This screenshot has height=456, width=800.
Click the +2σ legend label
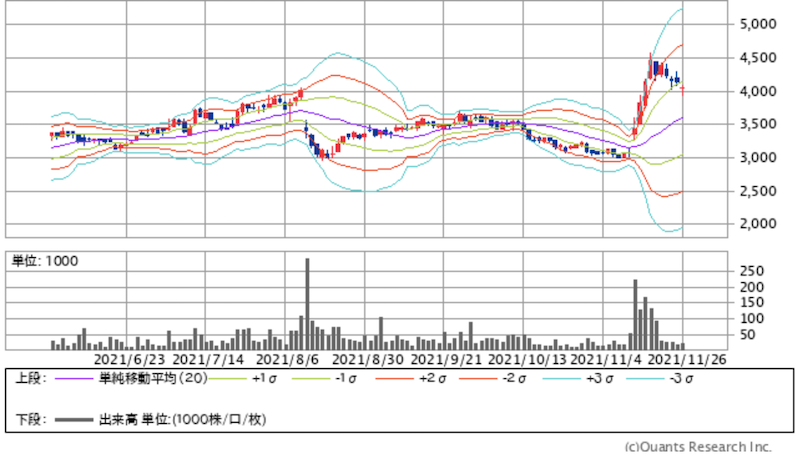[432, 379]
